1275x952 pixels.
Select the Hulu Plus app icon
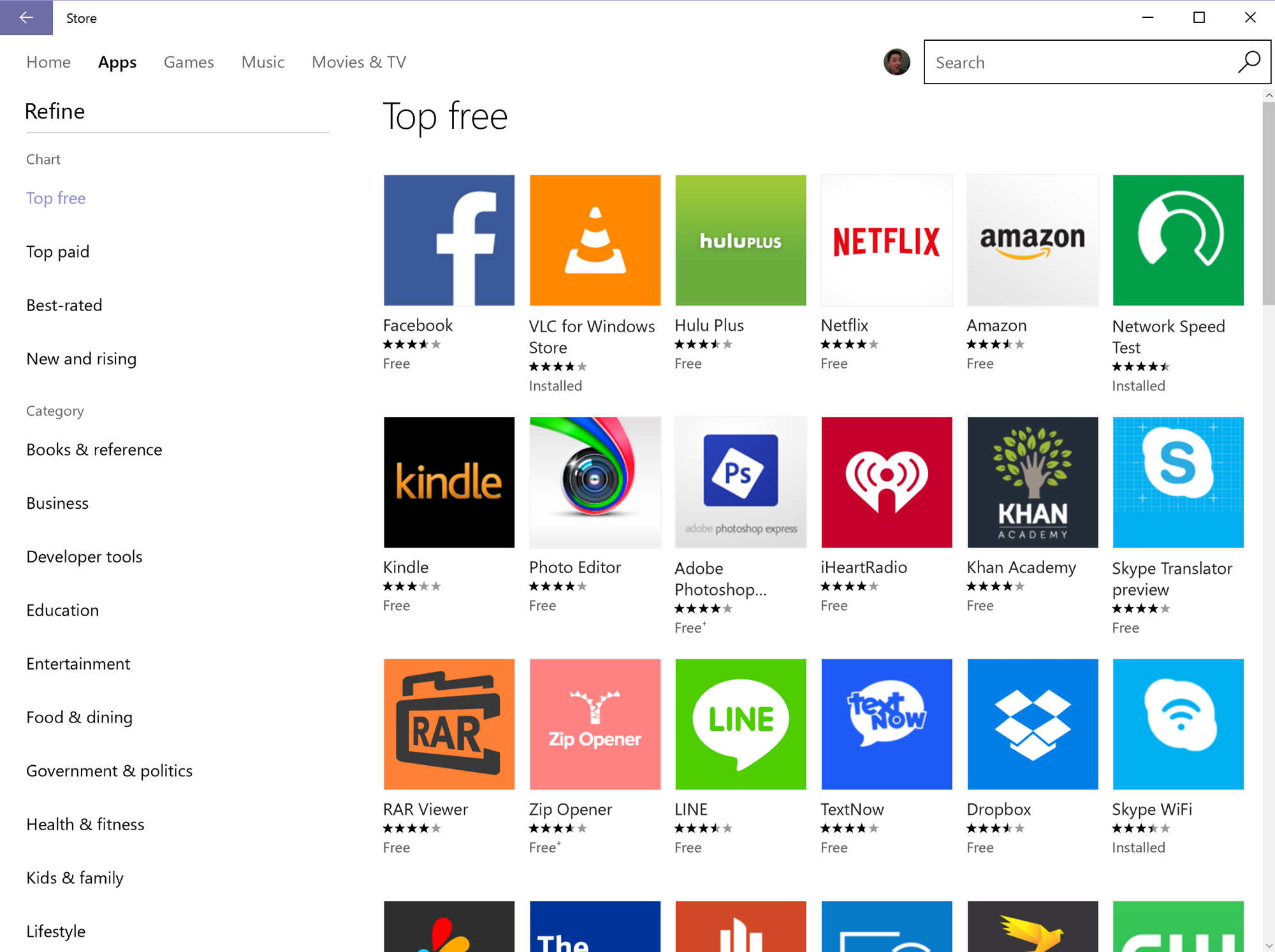[x=740, y=240]
